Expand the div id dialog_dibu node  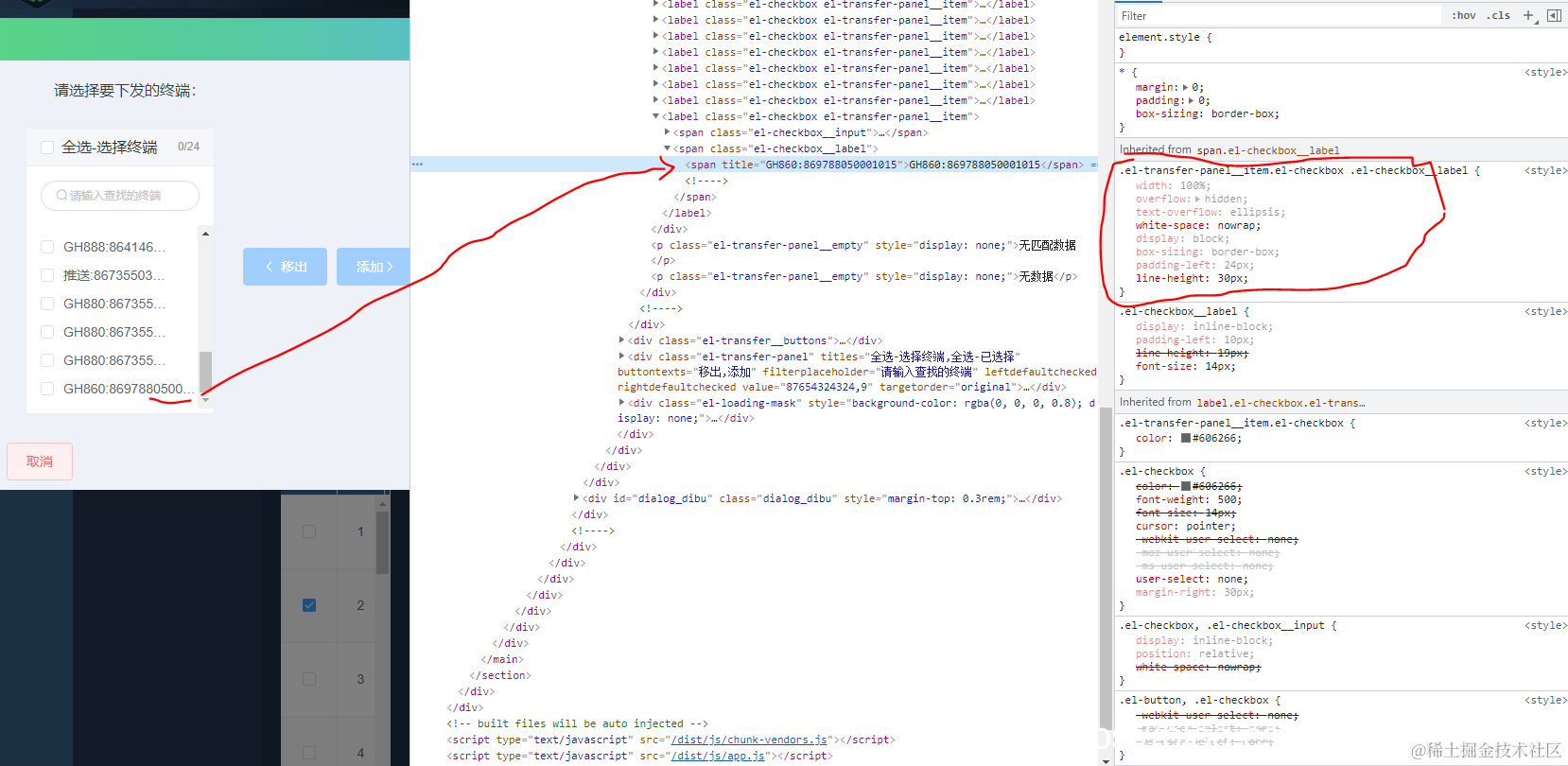(x=577, y=498)
